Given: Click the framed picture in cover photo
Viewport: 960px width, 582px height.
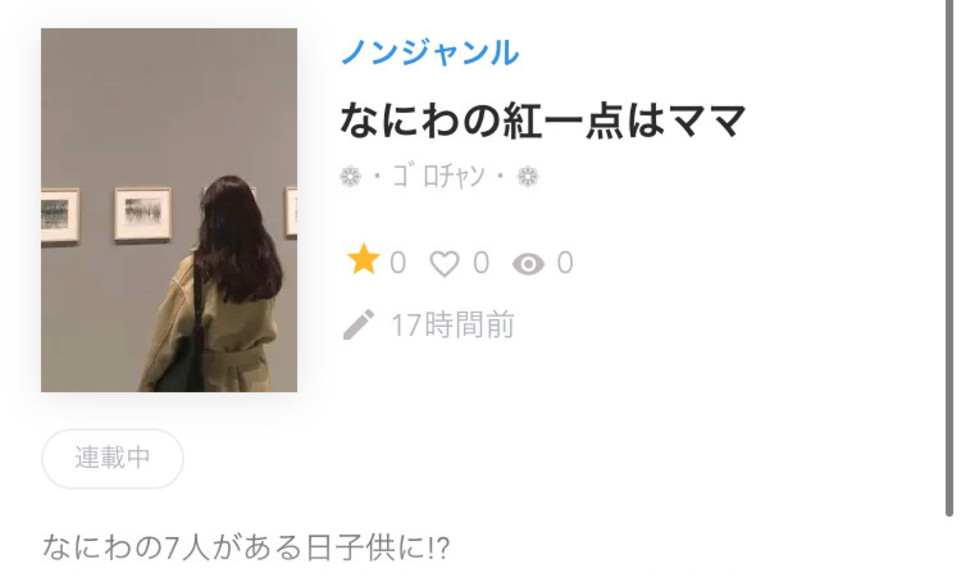Looking at the screenshot, I should (x=143, y=214).
